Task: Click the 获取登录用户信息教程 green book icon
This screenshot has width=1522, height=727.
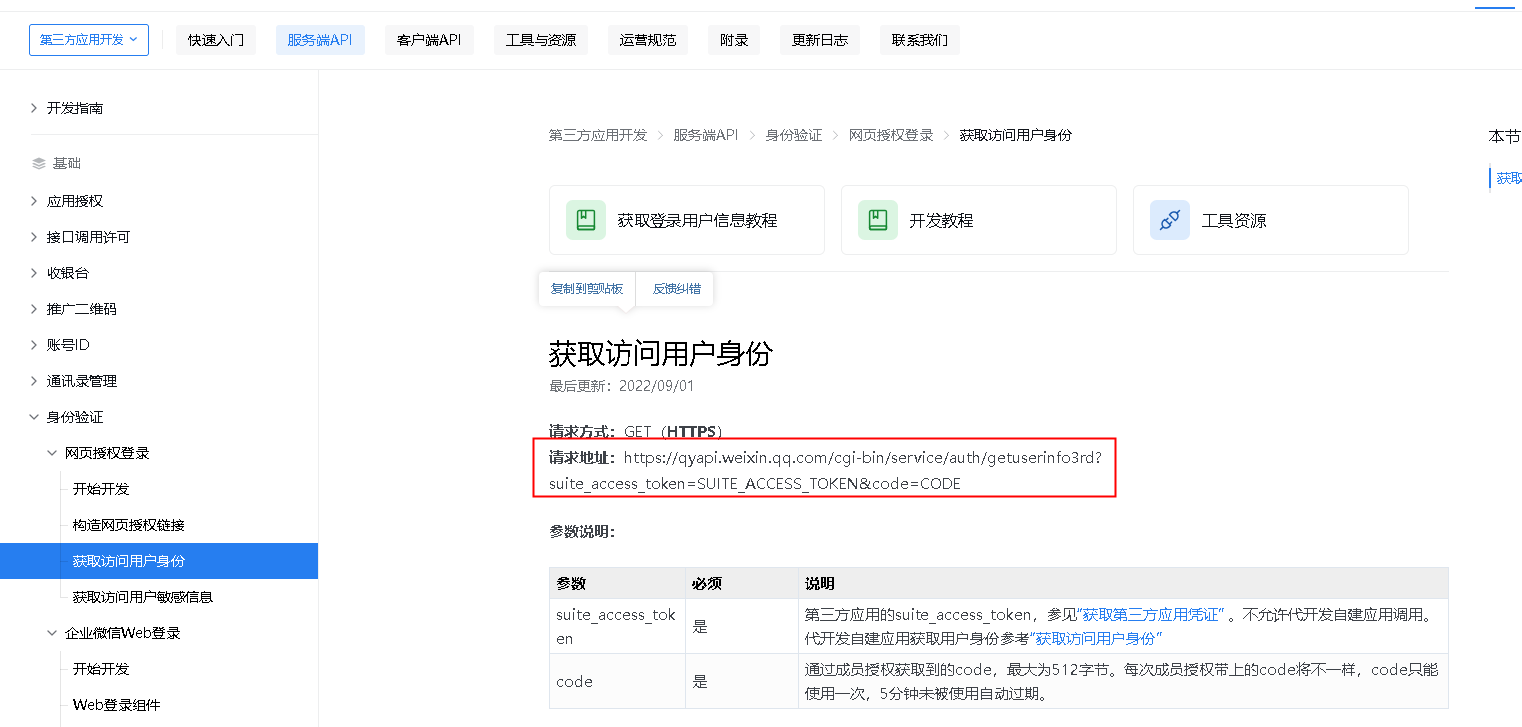Action: click(586, 219)
